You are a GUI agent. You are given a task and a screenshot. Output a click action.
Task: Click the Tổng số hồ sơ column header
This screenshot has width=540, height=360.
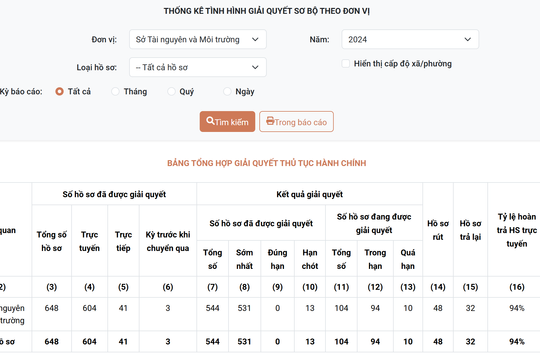point(52,241)
